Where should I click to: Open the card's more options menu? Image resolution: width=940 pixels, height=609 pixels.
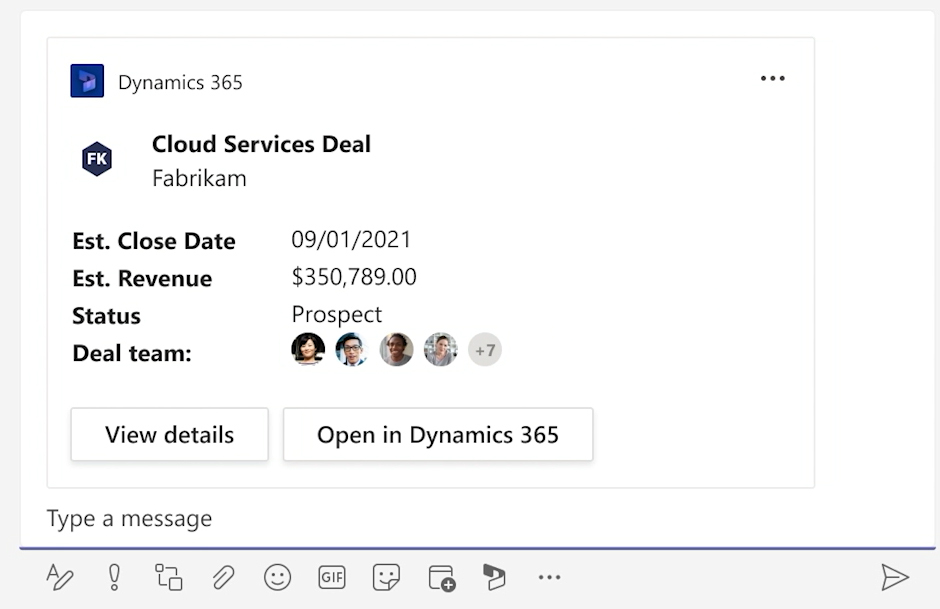point(773,79)
